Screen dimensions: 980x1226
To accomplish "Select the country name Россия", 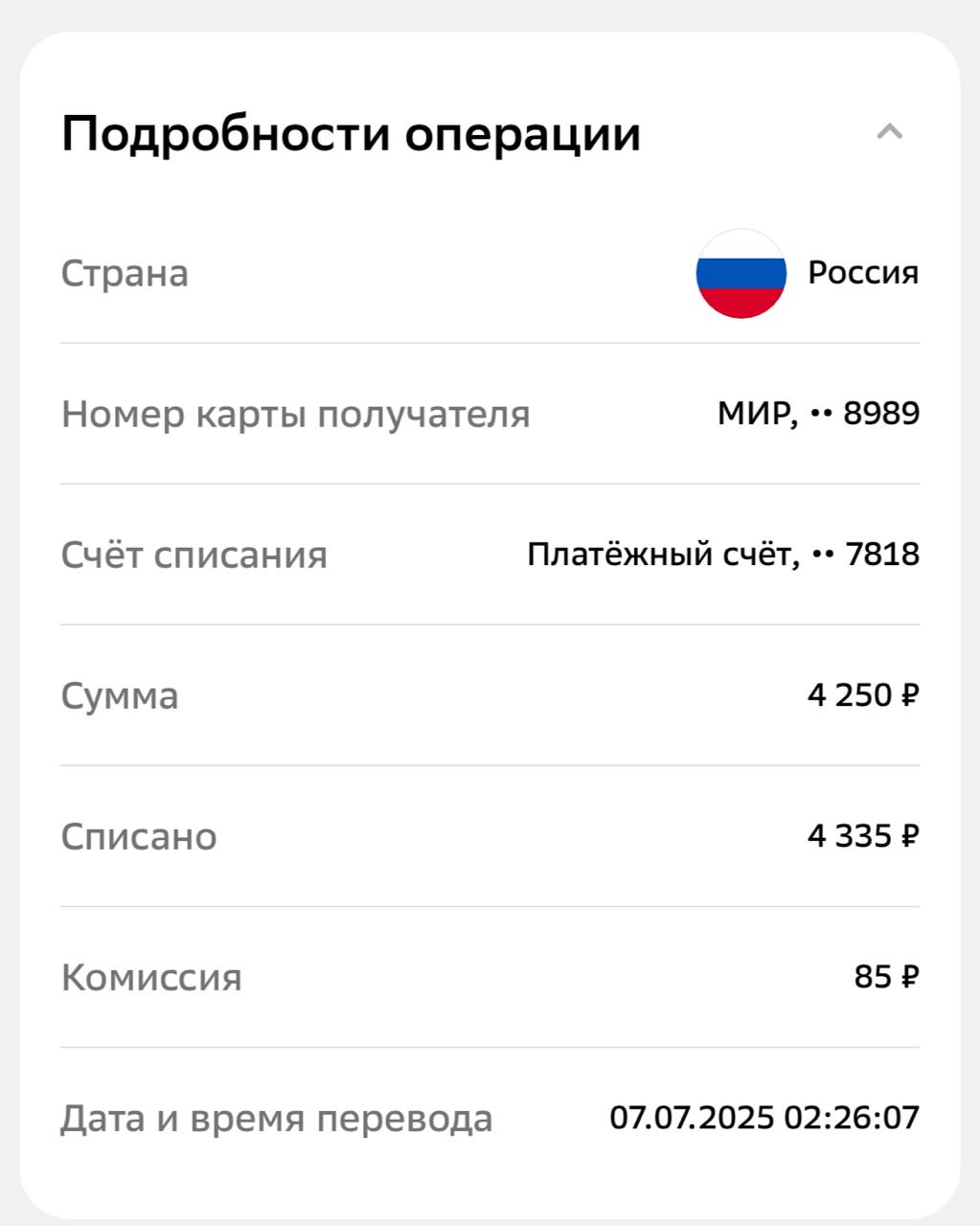I will (863, 273).
